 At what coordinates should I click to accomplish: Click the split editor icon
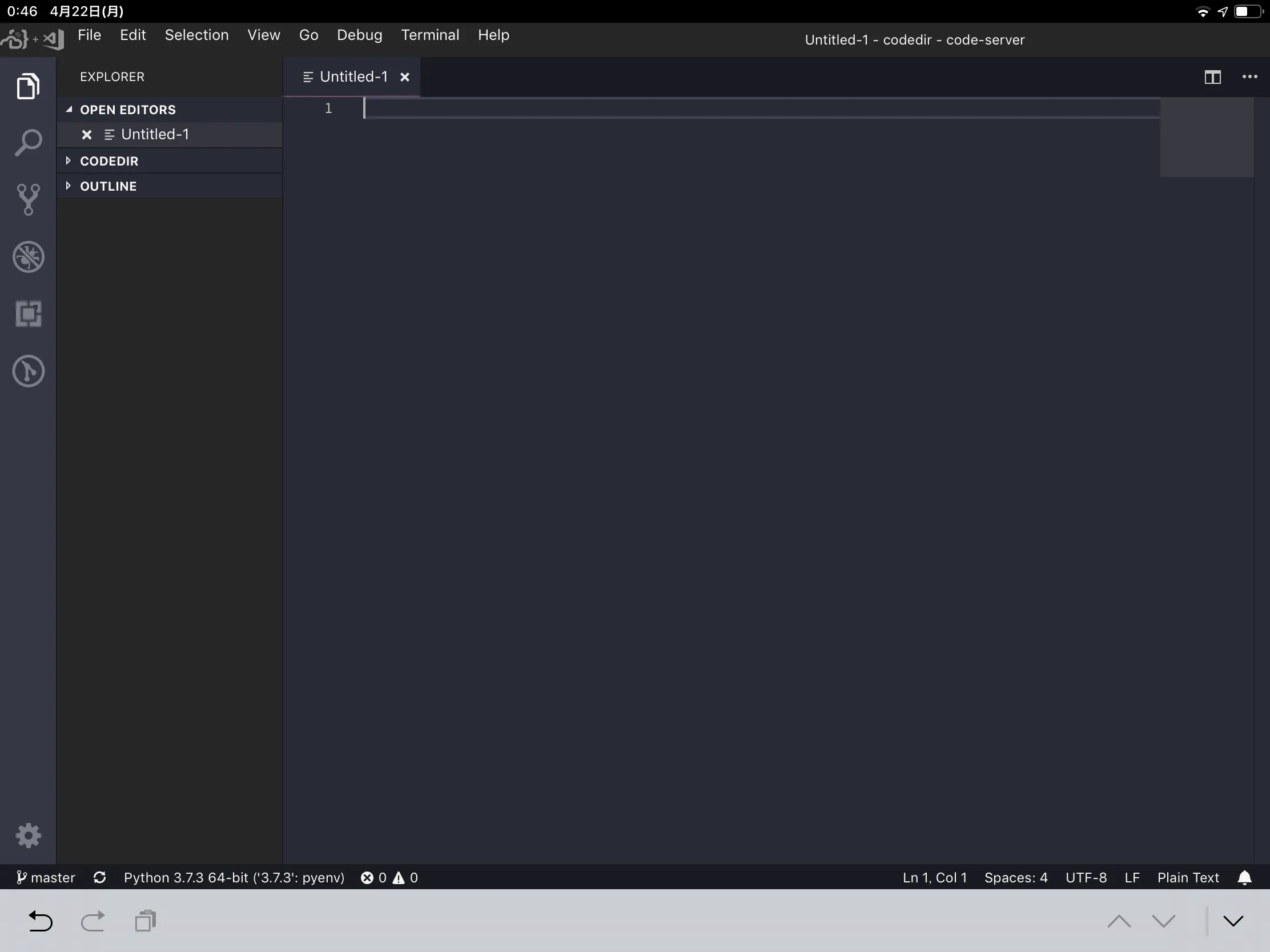click(1212, 77)
